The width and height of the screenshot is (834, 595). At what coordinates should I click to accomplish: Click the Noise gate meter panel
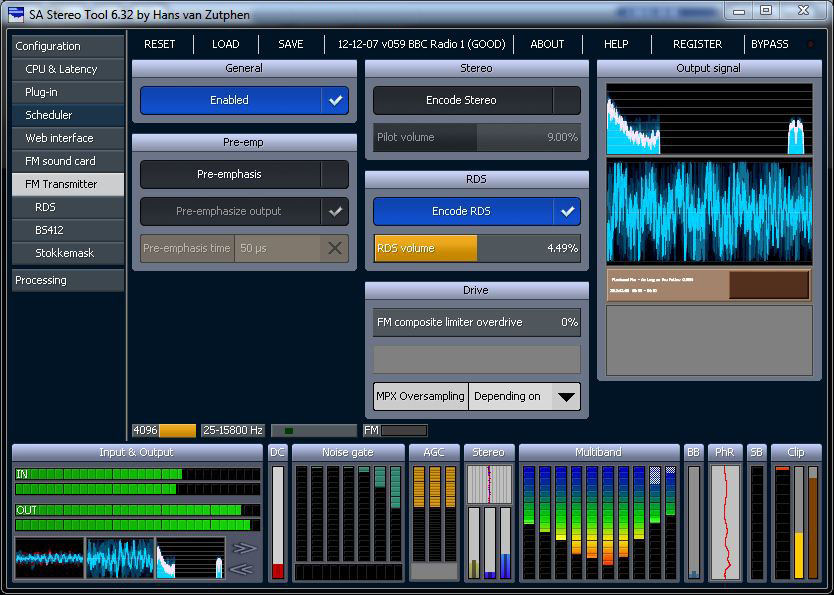coord(348,513)
